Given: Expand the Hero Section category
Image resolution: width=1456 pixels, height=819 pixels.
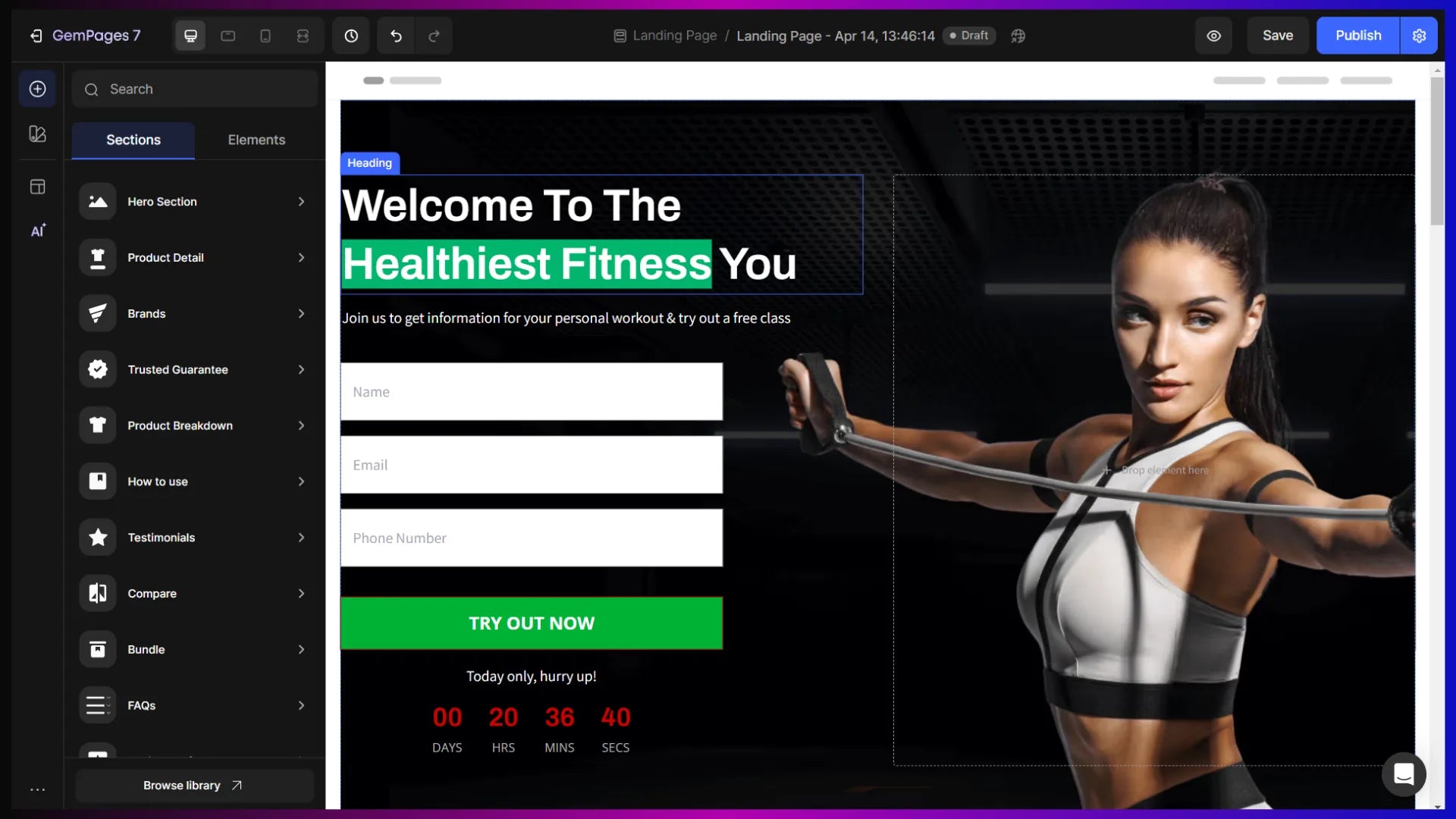Looking at the screenshot, I should coord(300,201).
